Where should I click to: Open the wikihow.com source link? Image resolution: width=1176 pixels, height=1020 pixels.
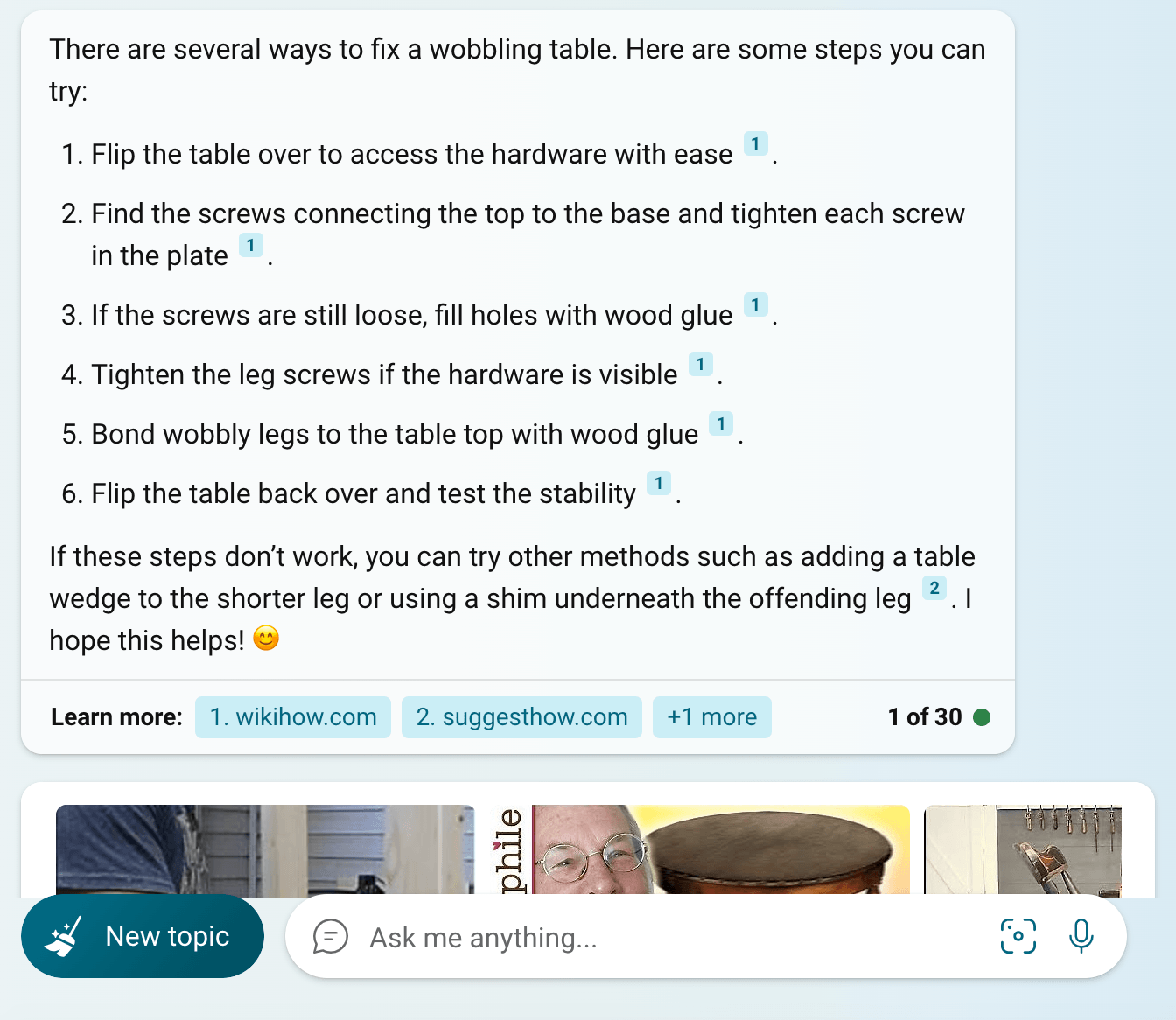pos(293,717)
